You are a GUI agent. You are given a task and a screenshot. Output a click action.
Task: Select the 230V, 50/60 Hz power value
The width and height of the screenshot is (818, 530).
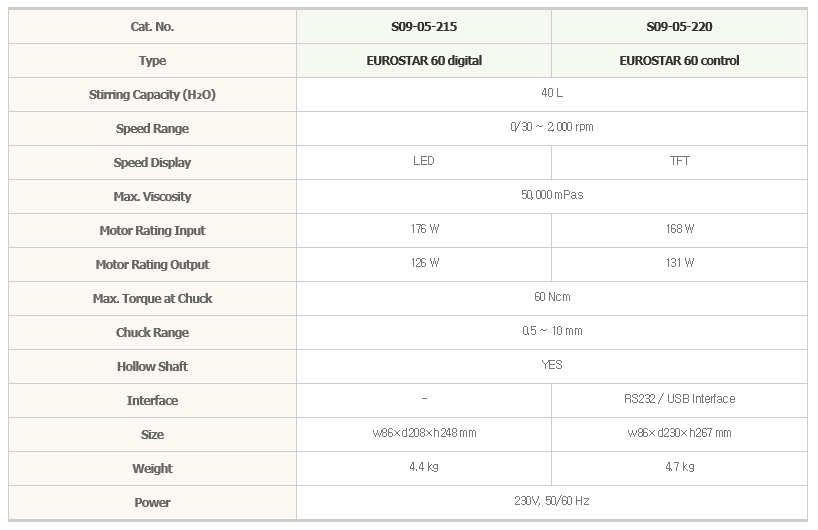coord(552,501)
